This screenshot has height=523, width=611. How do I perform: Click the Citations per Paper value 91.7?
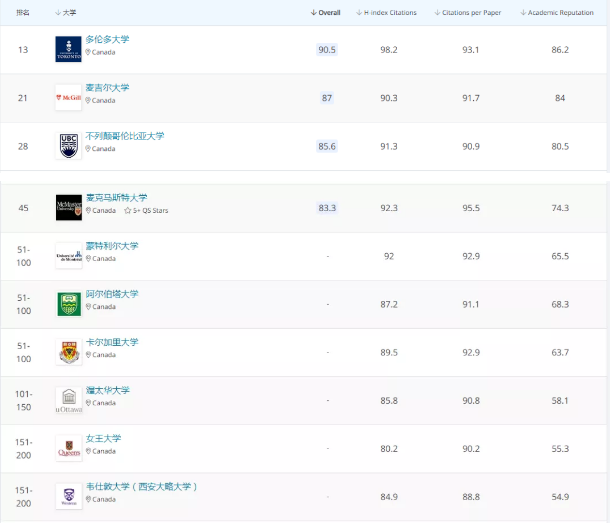(x=471, y=98)
